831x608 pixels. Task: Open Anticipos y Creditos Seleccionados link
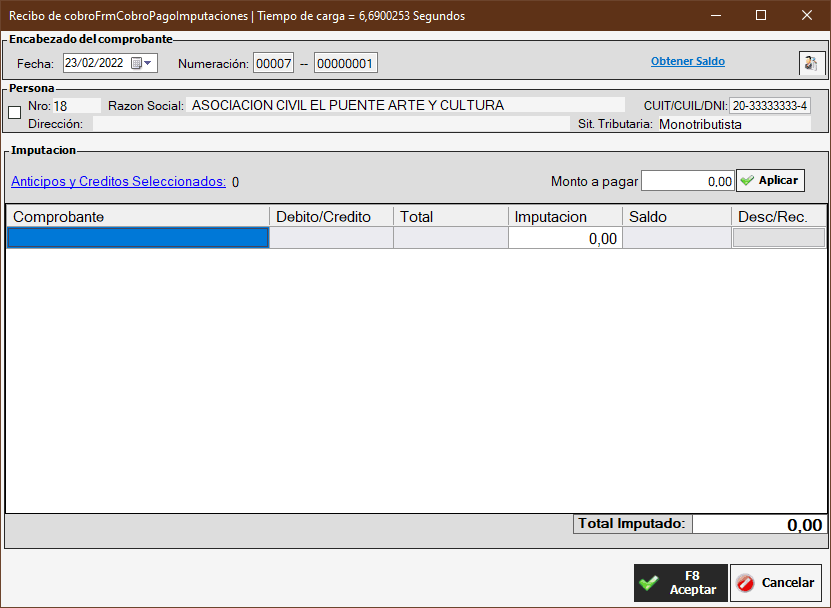click(x=118, y=182)
